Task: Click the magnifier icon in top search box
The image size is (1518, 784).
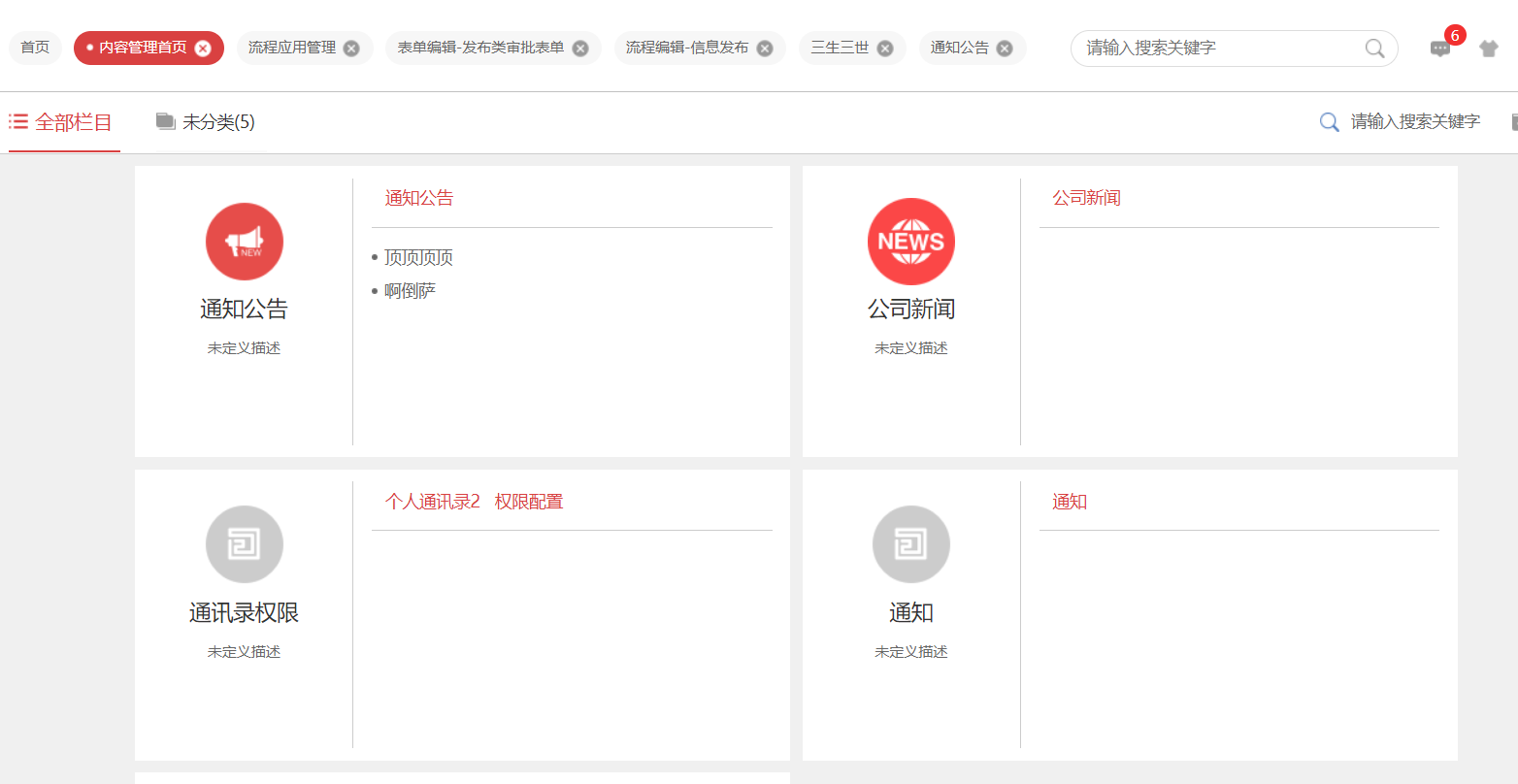Action: coord(1375,49)
